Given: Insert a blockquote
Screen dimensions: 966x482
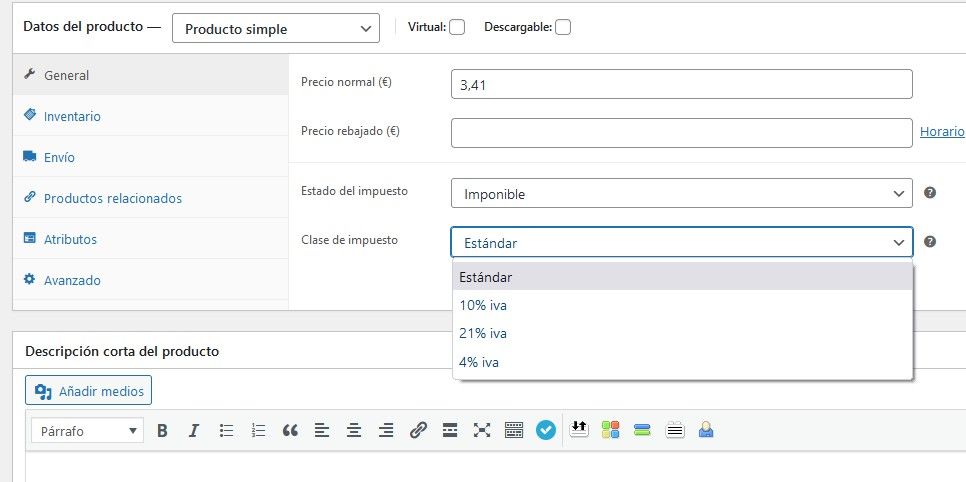Looking at the screenshot, I should coord(290,430).
